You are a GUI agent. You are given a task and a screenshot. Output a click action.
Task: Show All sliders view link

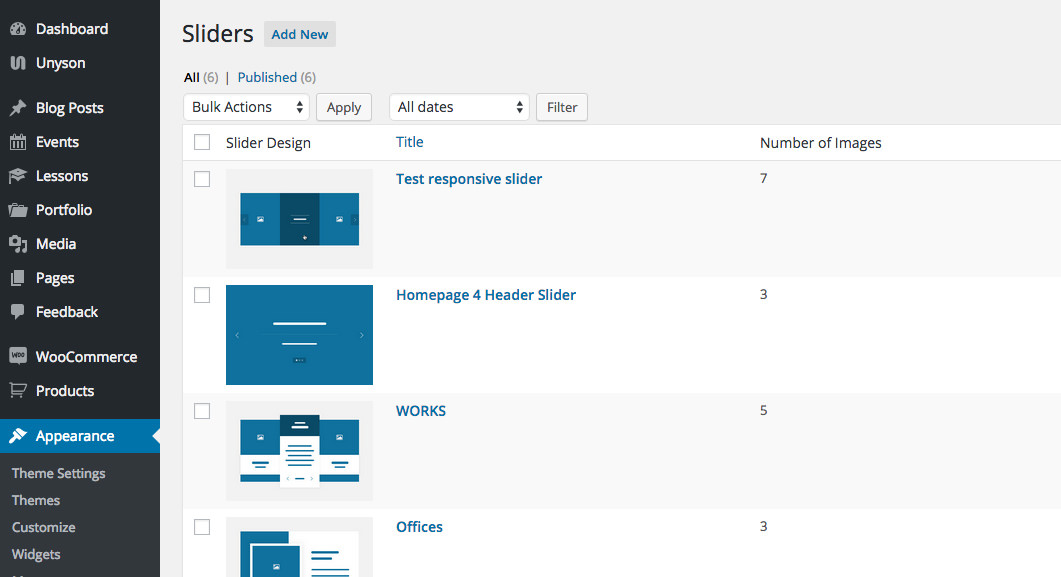(191, 77)
